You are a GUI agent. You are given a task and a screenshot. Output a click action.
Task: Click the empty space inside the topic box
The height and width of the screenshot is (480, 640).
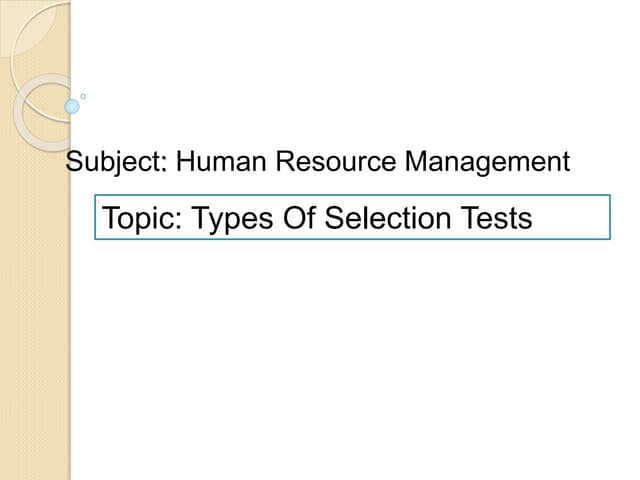click(570, 217)
